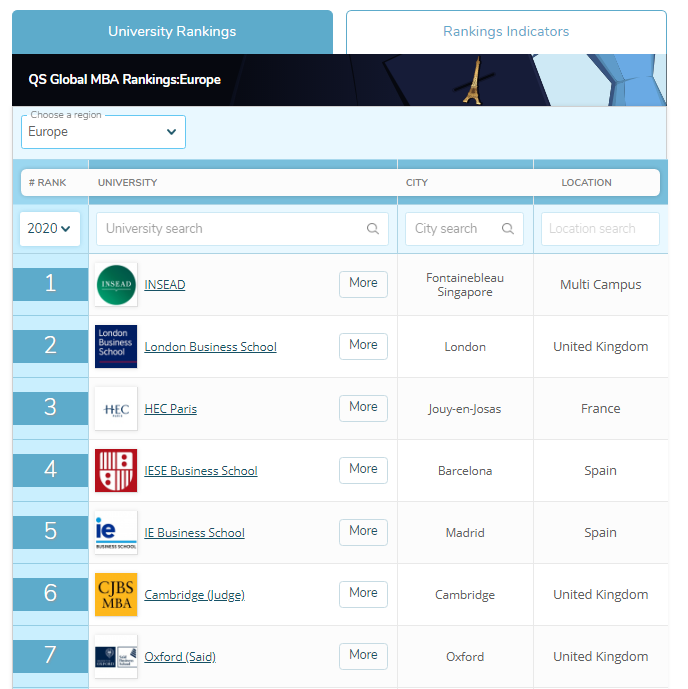688x689 pixels.
Task: Open the Oxford (Said) link
Action: pyautogui.click(x=180, y=656)
